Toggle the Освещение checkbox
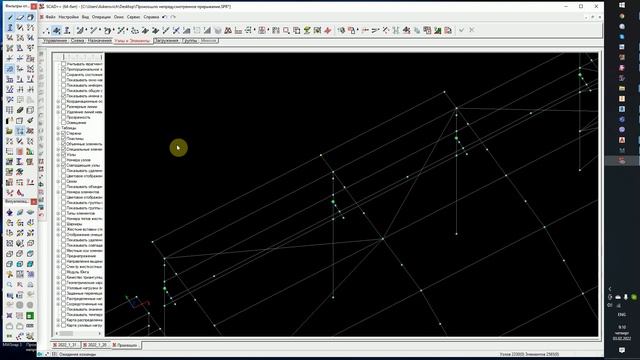640x360 pixels. pos(63,122)
